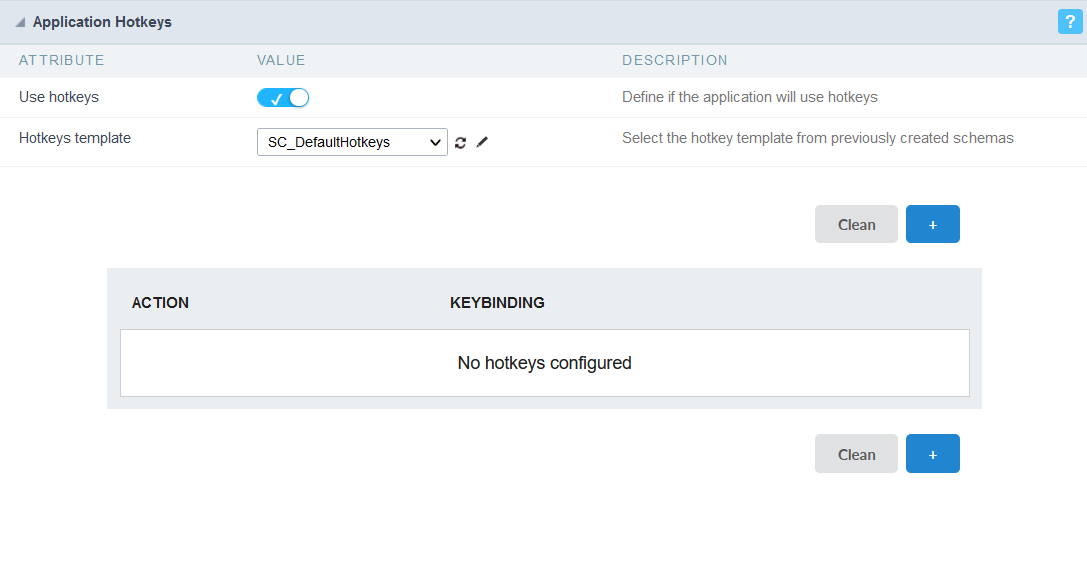Select the 'No hotkeys configured' empty row
The width and height of the screenshot is (1087, 561).
(x=544, y=363)
